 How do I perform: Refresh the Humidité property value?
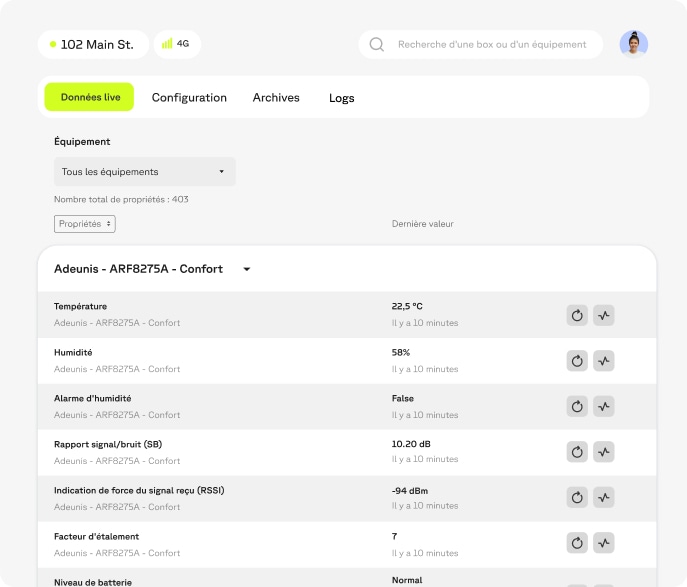click(577, 361)
